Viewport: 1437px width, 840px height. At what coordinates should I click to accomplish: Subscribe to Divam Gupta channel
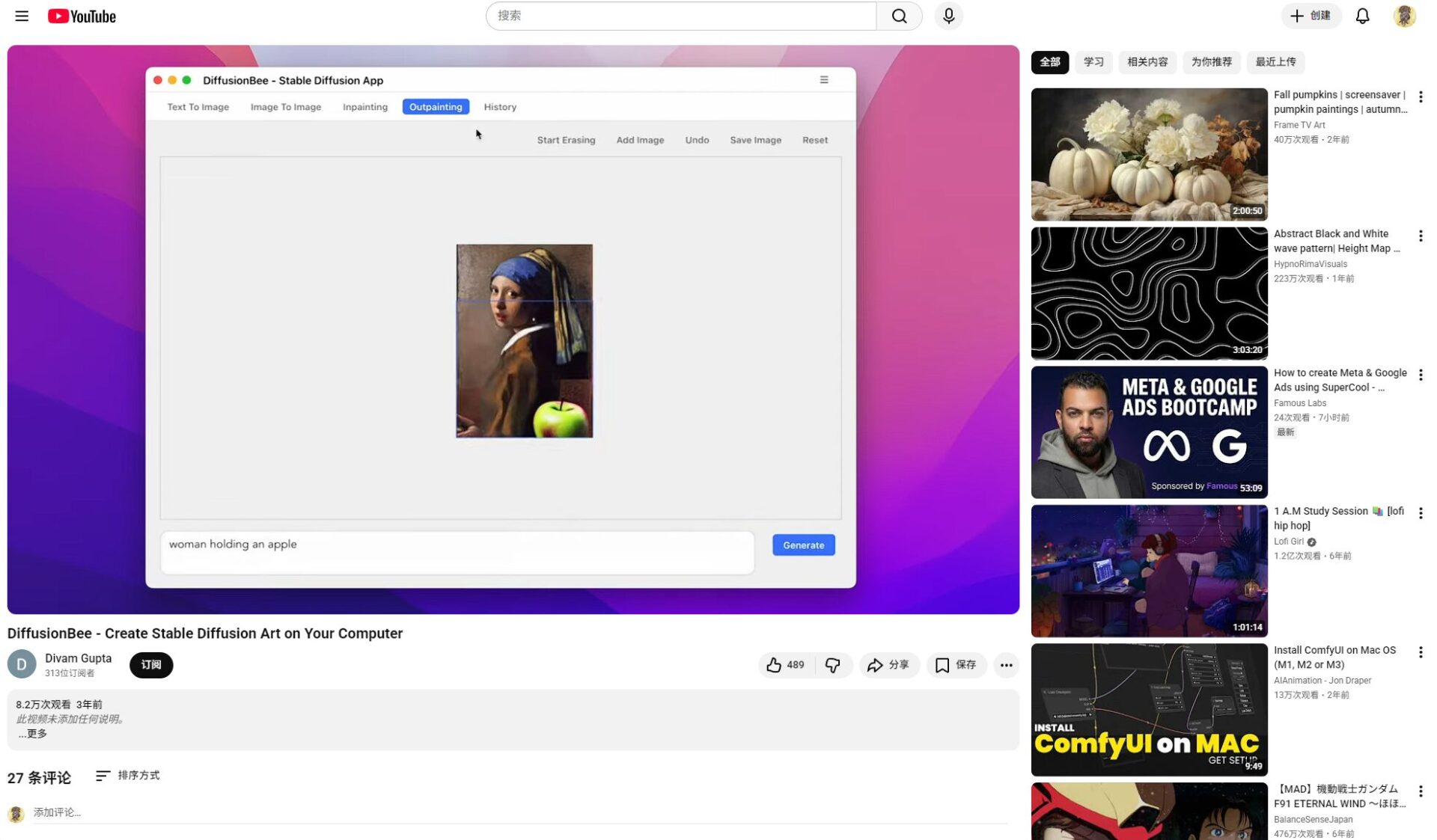pyautogui.click(x=150, y=664)
